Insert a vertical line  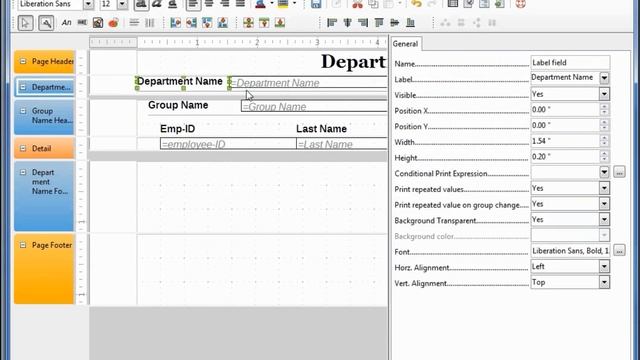150,23
